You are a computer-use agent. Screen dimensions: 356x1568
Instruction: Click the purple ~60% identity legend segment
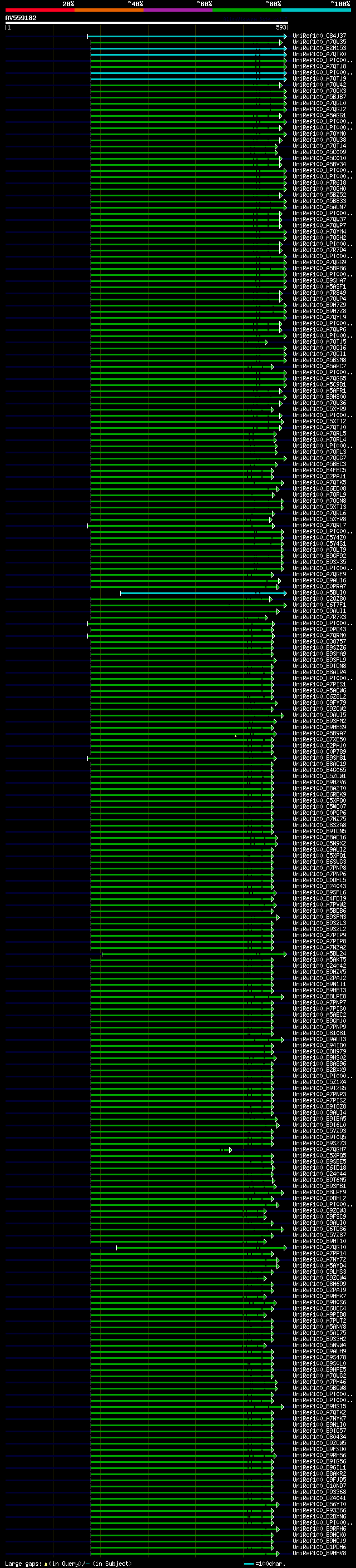179,10
